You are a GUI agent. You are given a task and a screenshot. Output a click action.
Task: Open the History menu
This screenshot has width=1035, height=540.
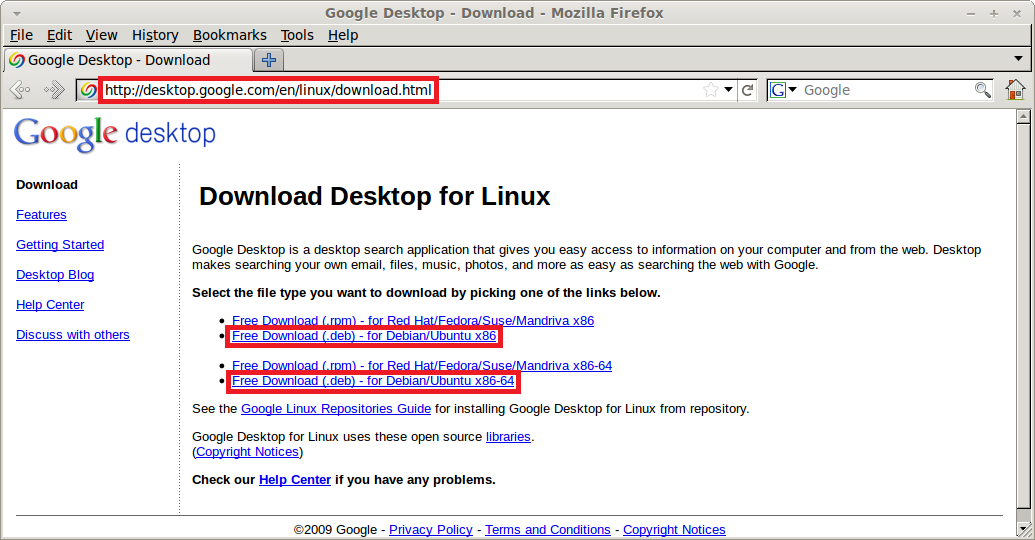pyautogui.click(x=155, y=35)
